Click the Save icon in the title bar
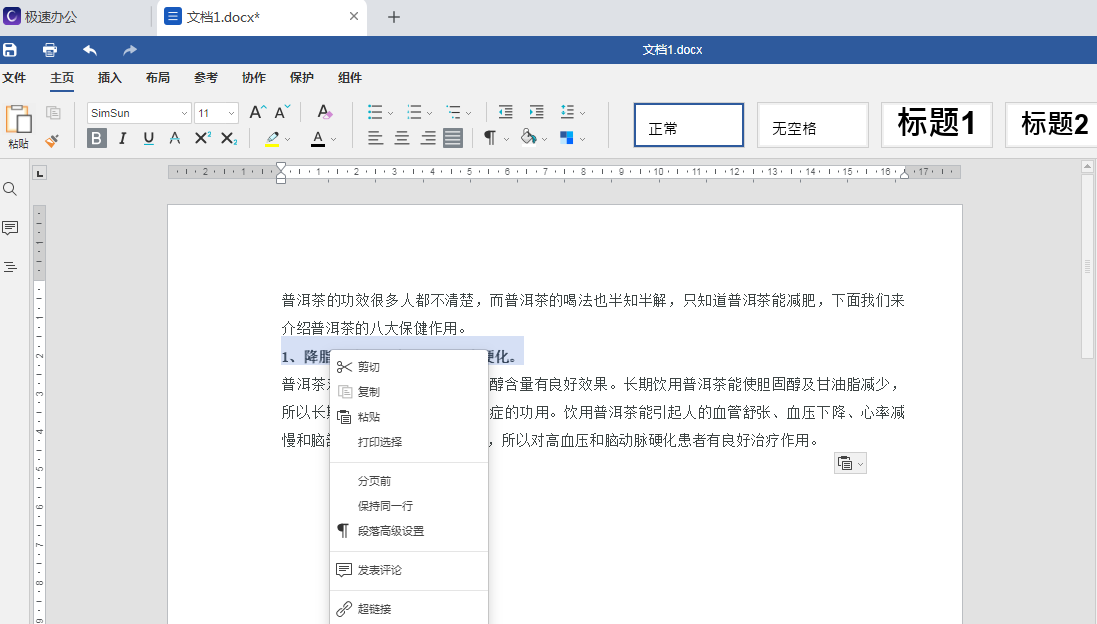 coord(10,50)
